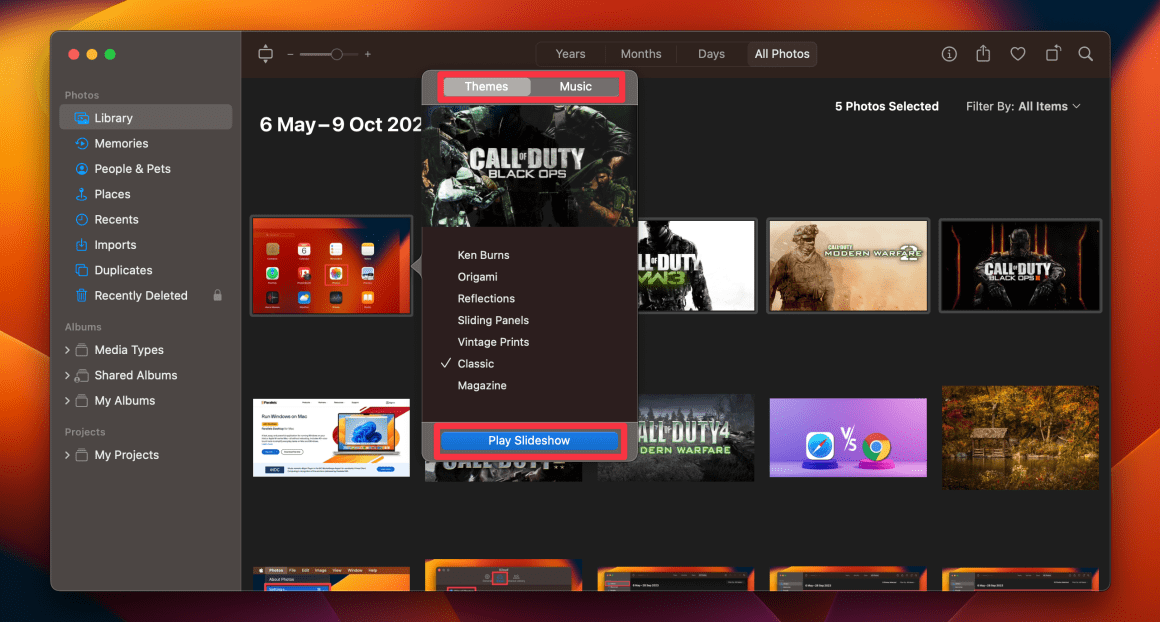Image resolution: width=1160 pixels, height=622 pixels.
Task: Open Recently Deleted in the sidebar
Action: click(139, 295)
